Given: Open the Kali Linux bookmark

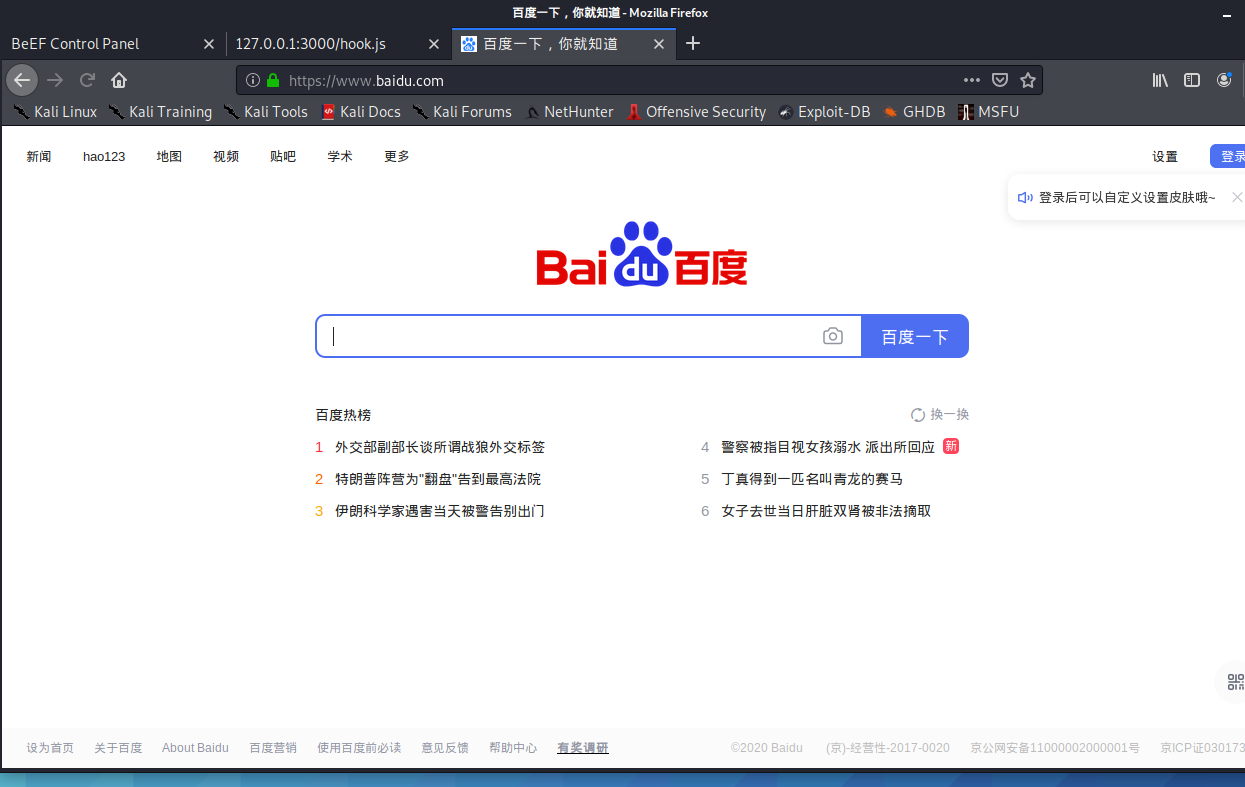Looking at the screenshot, I should tap(55, 112).
